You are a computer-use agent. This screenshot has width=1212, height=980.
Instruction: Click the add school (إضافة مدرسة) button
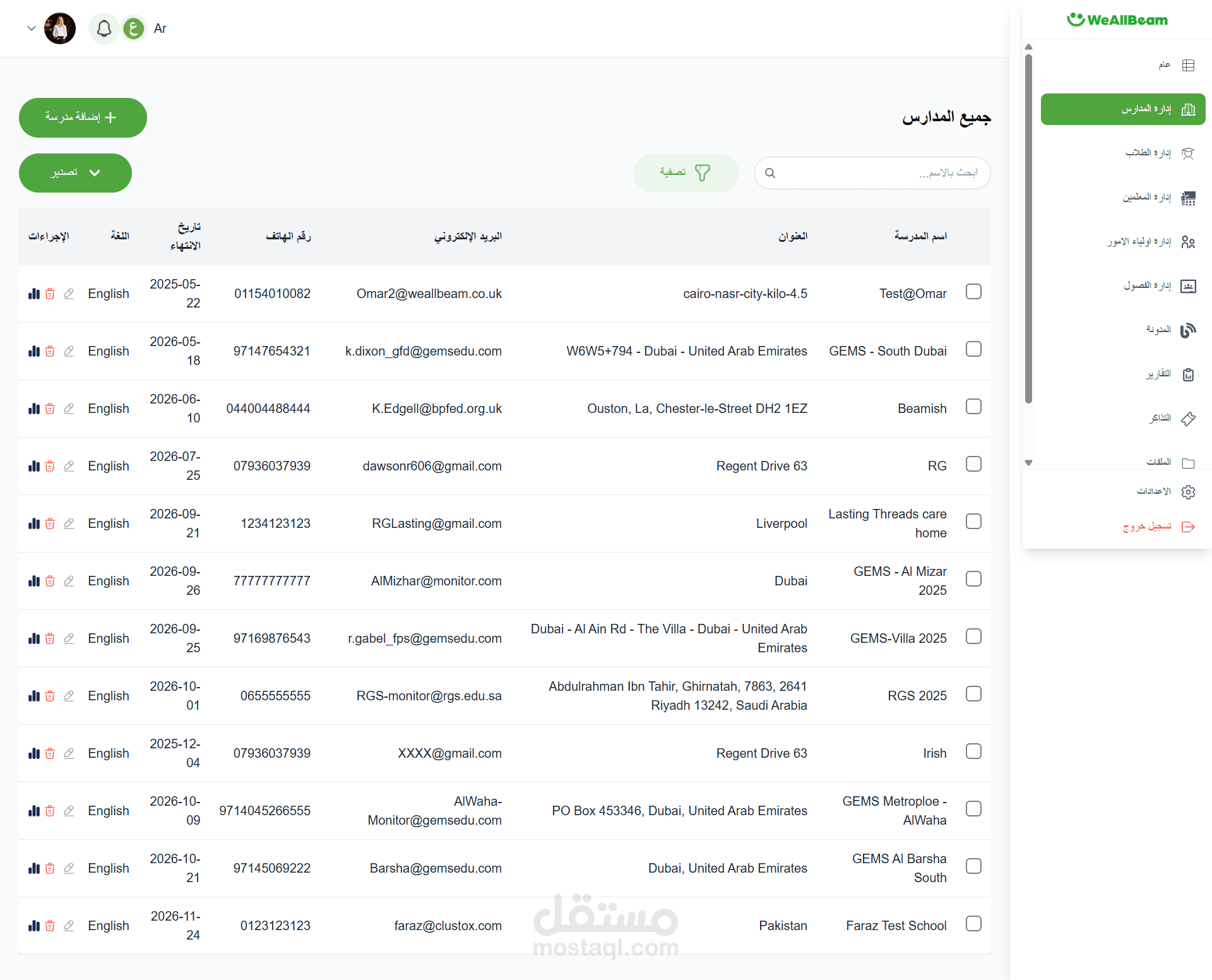[83, 117]
